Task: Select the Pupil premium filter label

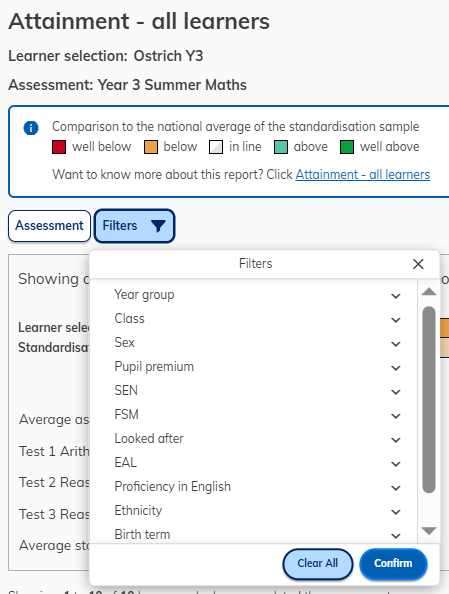Action: click(154, 367)
